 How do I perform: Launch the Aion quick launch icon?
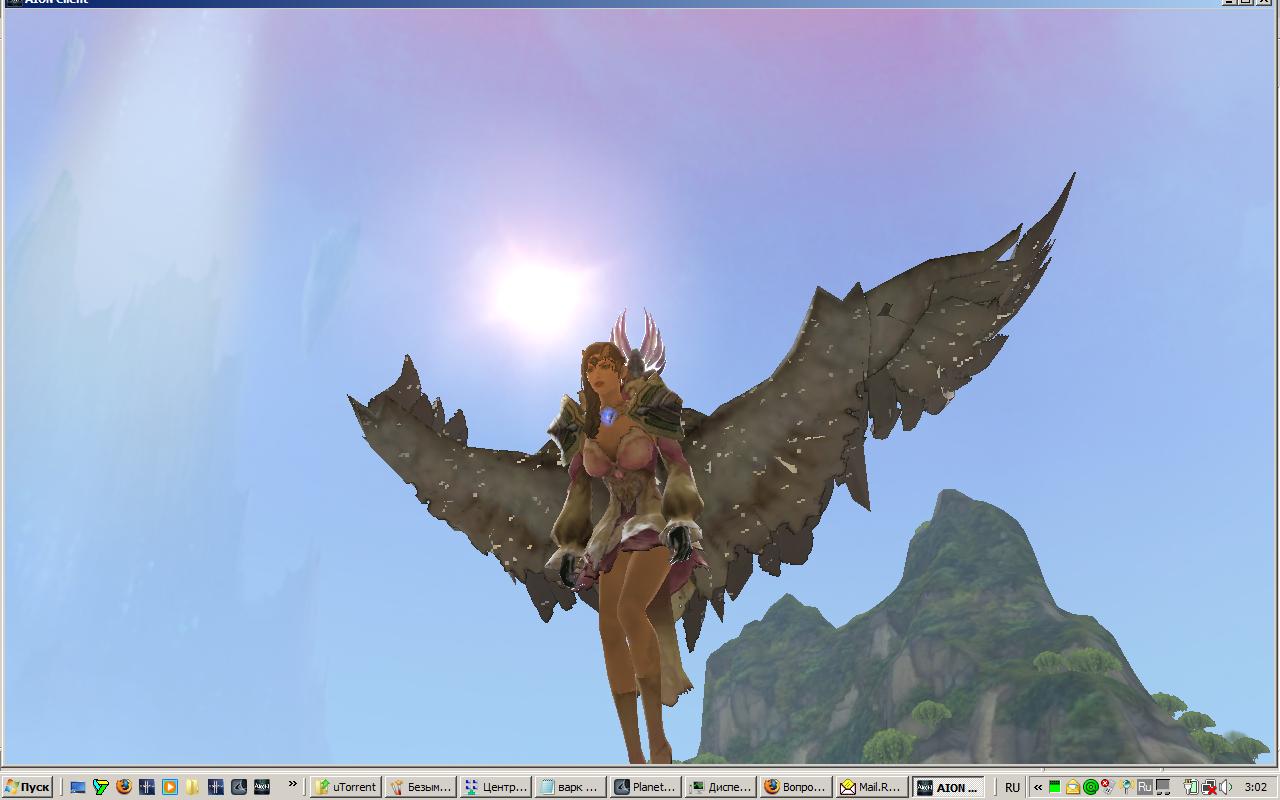point(262,787)
